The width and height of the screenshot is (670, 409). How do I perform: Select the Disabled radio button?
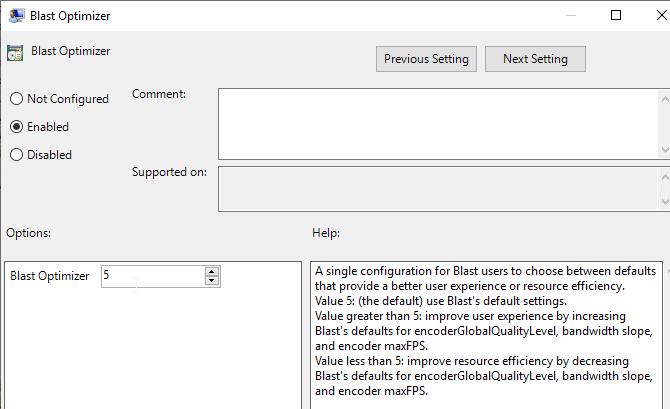click(16, 155)
